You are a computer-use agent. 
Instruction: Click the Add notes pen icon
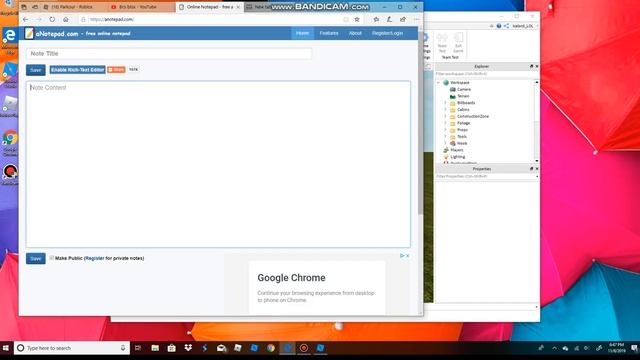[389, 19]
